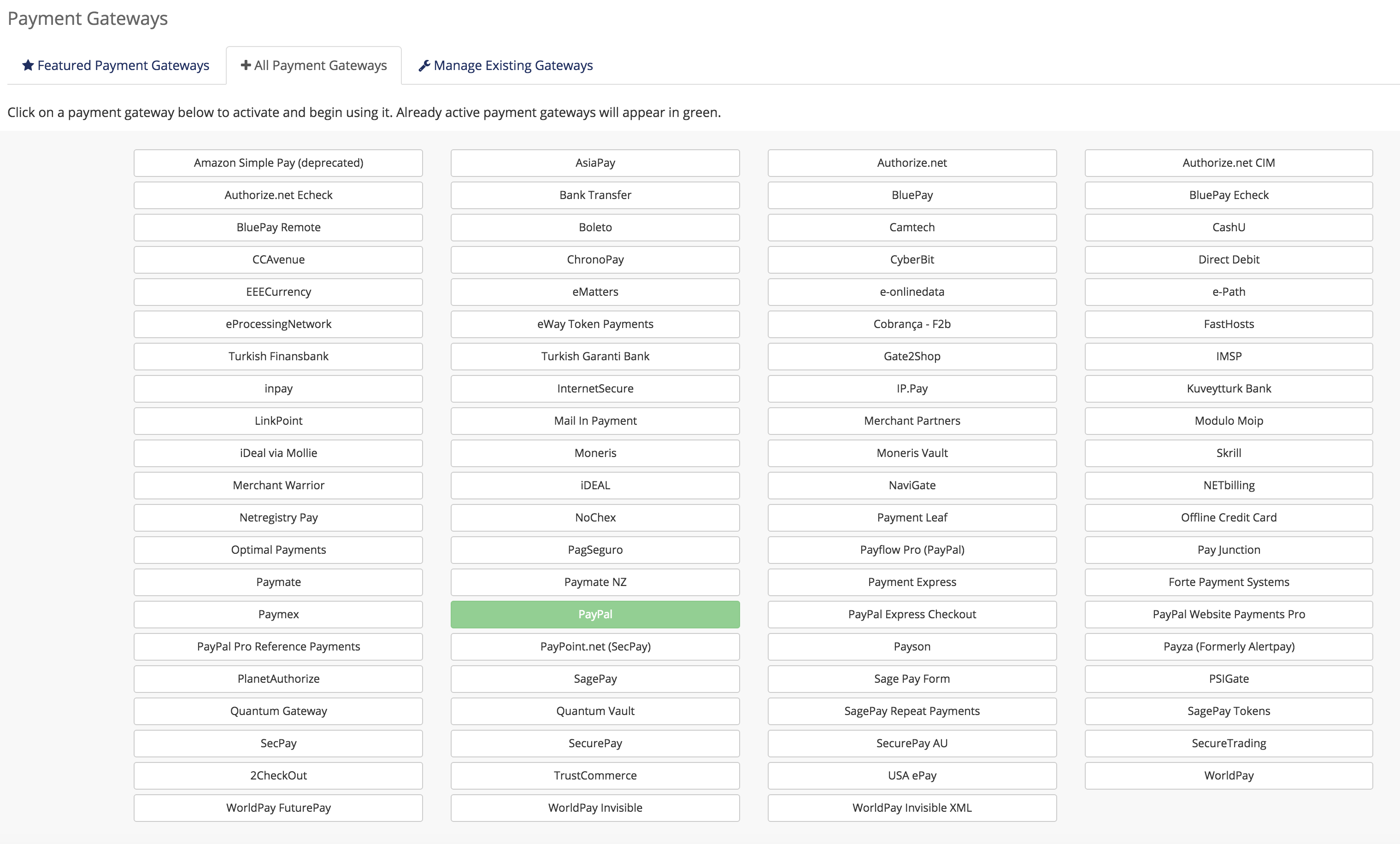1400x844 pixels.
Task: Select the WorldPay gateway
Action: click(1229, 775)
